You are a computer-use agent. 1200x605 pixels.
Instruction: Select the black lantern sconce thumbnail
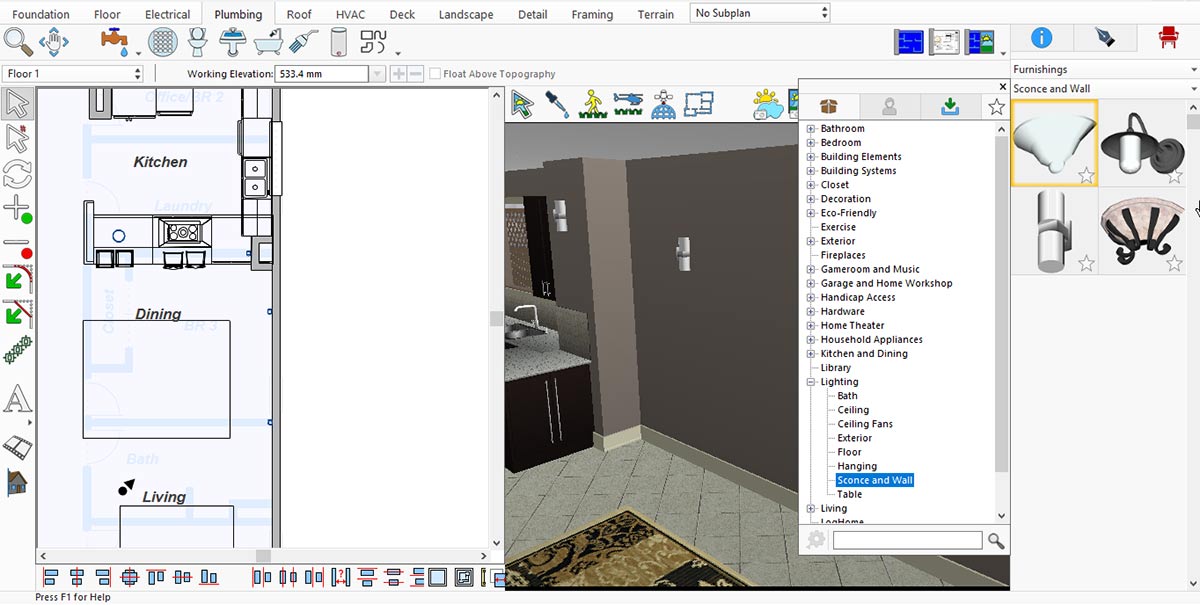(1142, 144)
